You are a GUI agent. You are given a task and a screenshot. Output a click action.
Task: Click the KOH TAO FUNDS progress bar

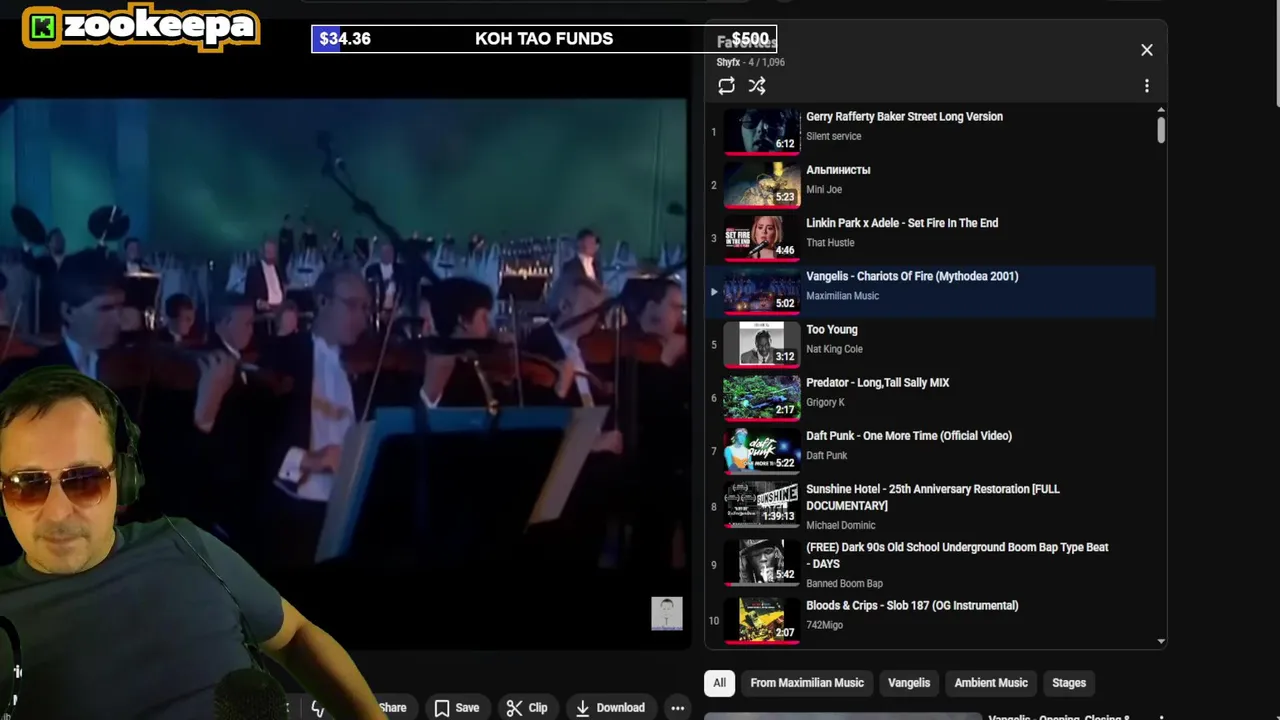(x=544, y=39)
